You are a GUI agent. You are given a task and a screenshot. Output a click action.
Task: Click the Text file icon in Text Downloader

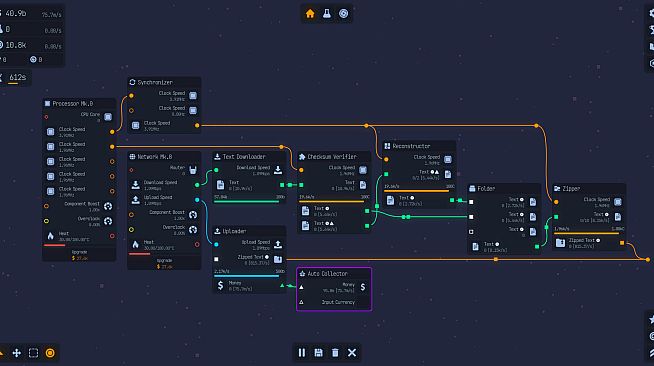coord(221,185)
